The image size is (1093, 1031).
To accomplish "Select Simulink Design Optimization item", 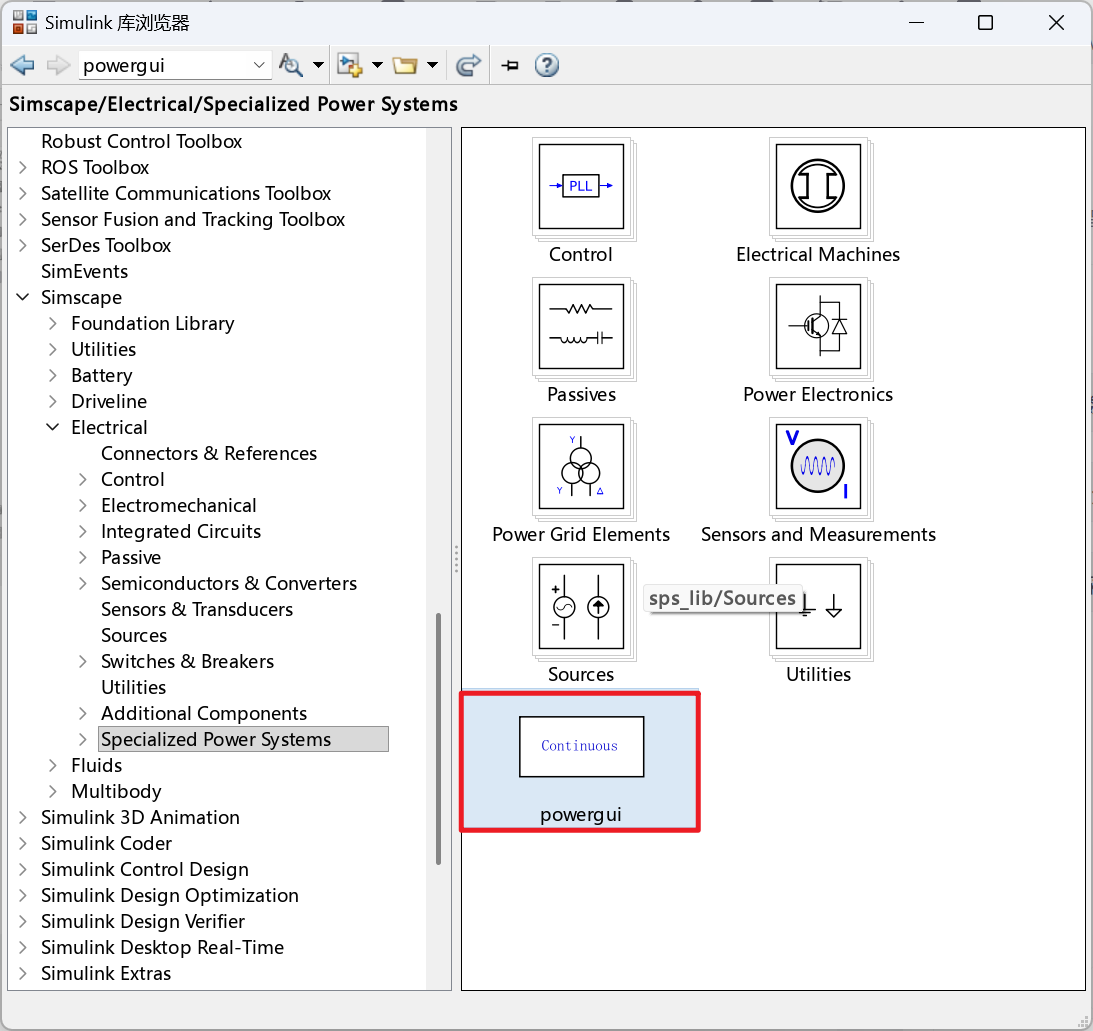I will (x=170, y=896).
